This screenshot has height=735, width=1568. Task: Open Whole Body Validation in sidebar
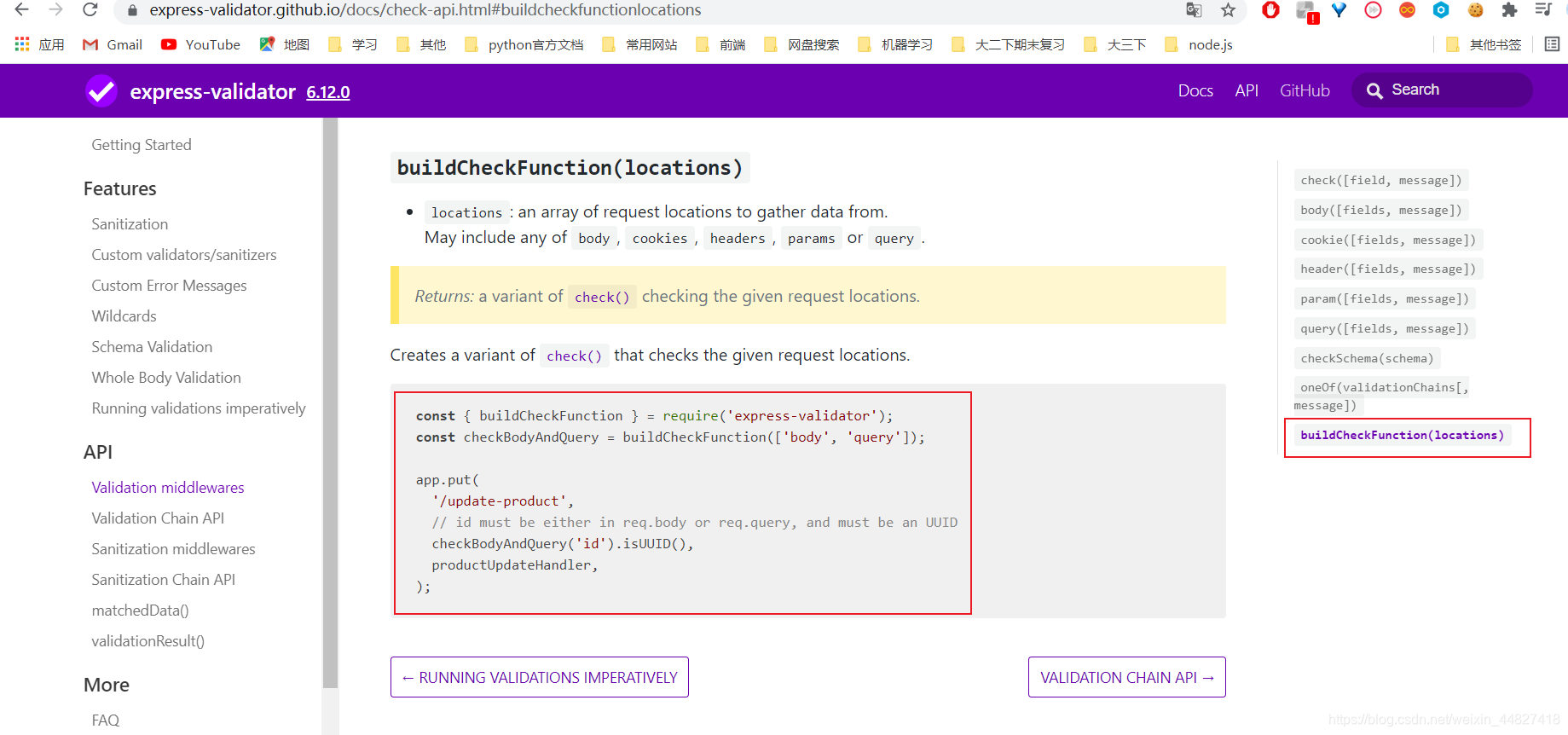pos(166,378)
